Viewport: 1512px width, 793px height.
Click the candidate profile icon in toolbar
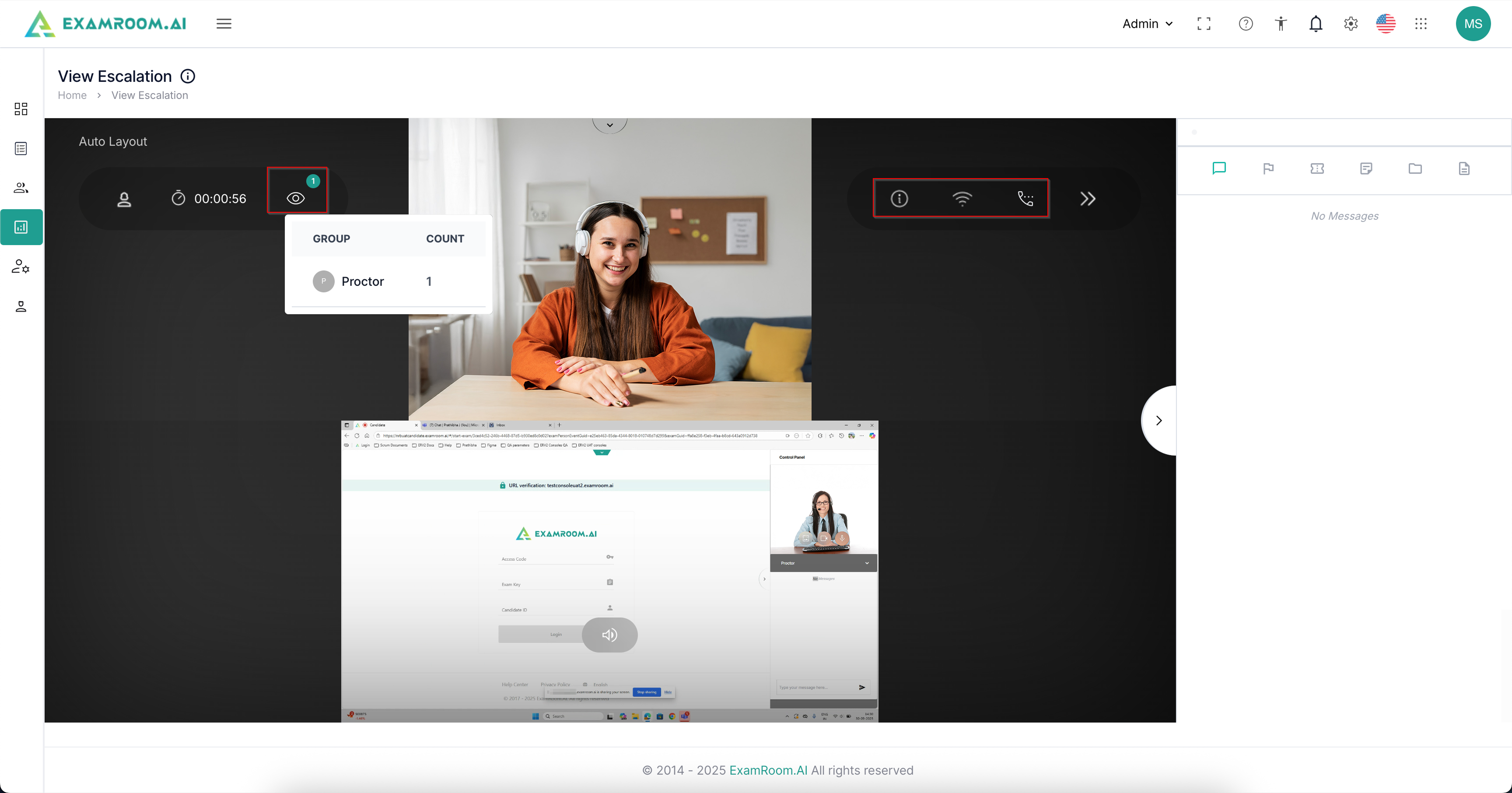coord(124,199)
